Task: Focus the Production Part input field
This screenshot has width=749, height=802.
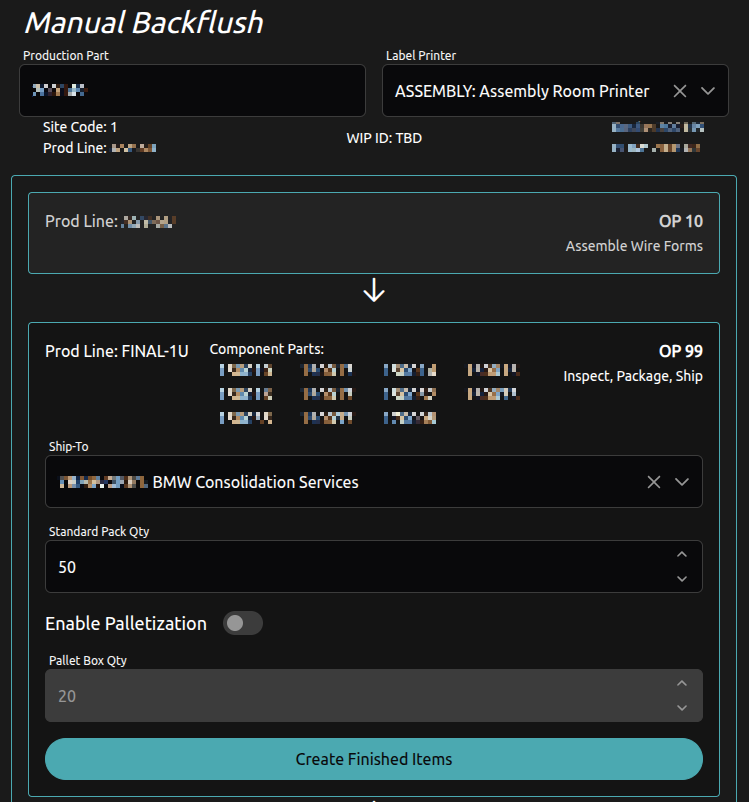Action: point(192,91)
